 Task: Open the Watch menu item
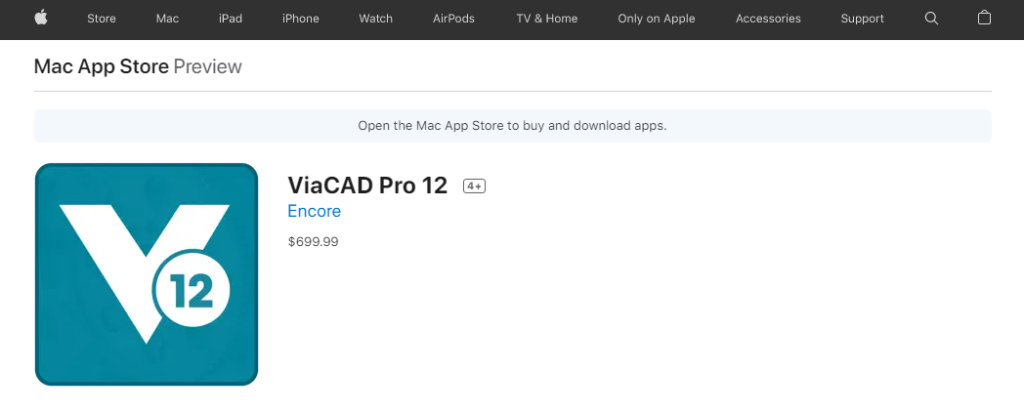[x=376, y=18]
